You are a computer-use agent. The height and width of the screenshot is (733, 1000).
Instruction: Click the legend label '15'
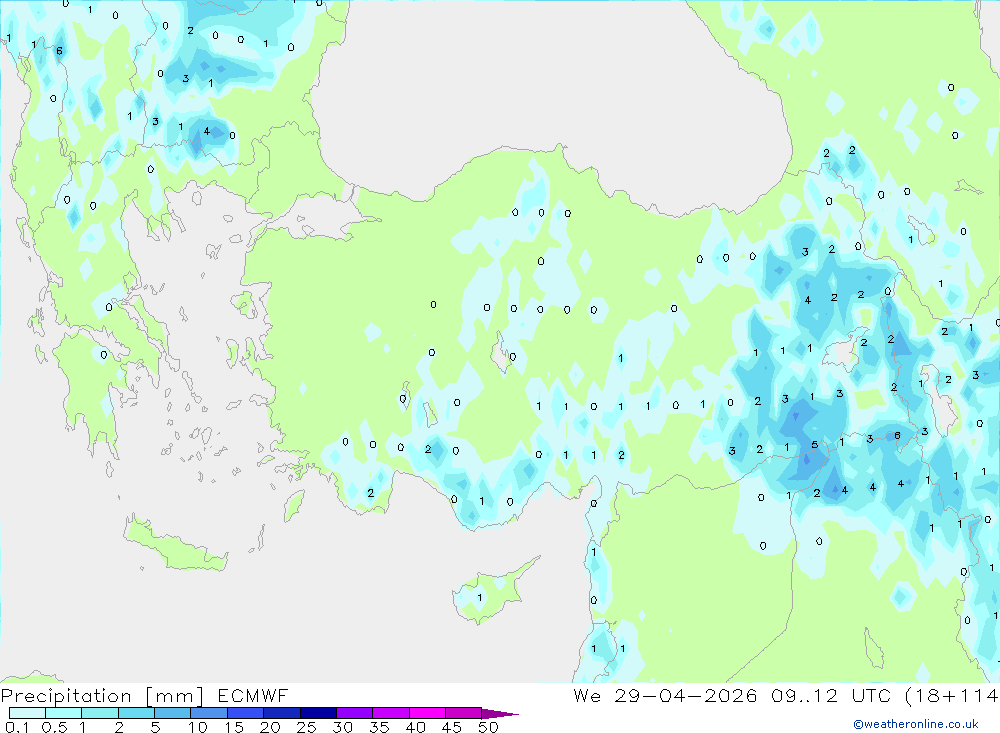[234, 727]
